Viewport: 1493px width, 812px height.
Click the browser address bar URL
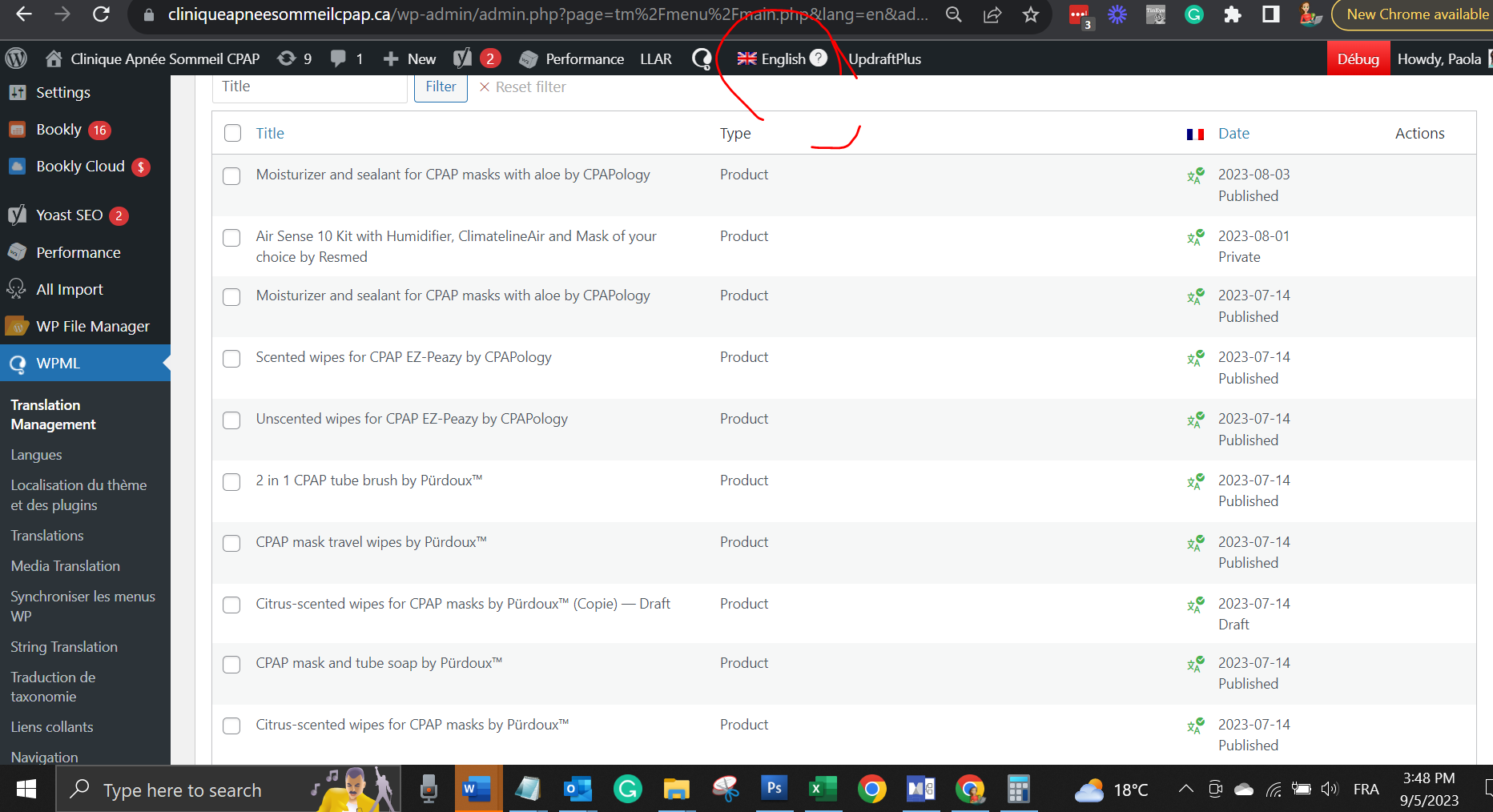[548, 14]
